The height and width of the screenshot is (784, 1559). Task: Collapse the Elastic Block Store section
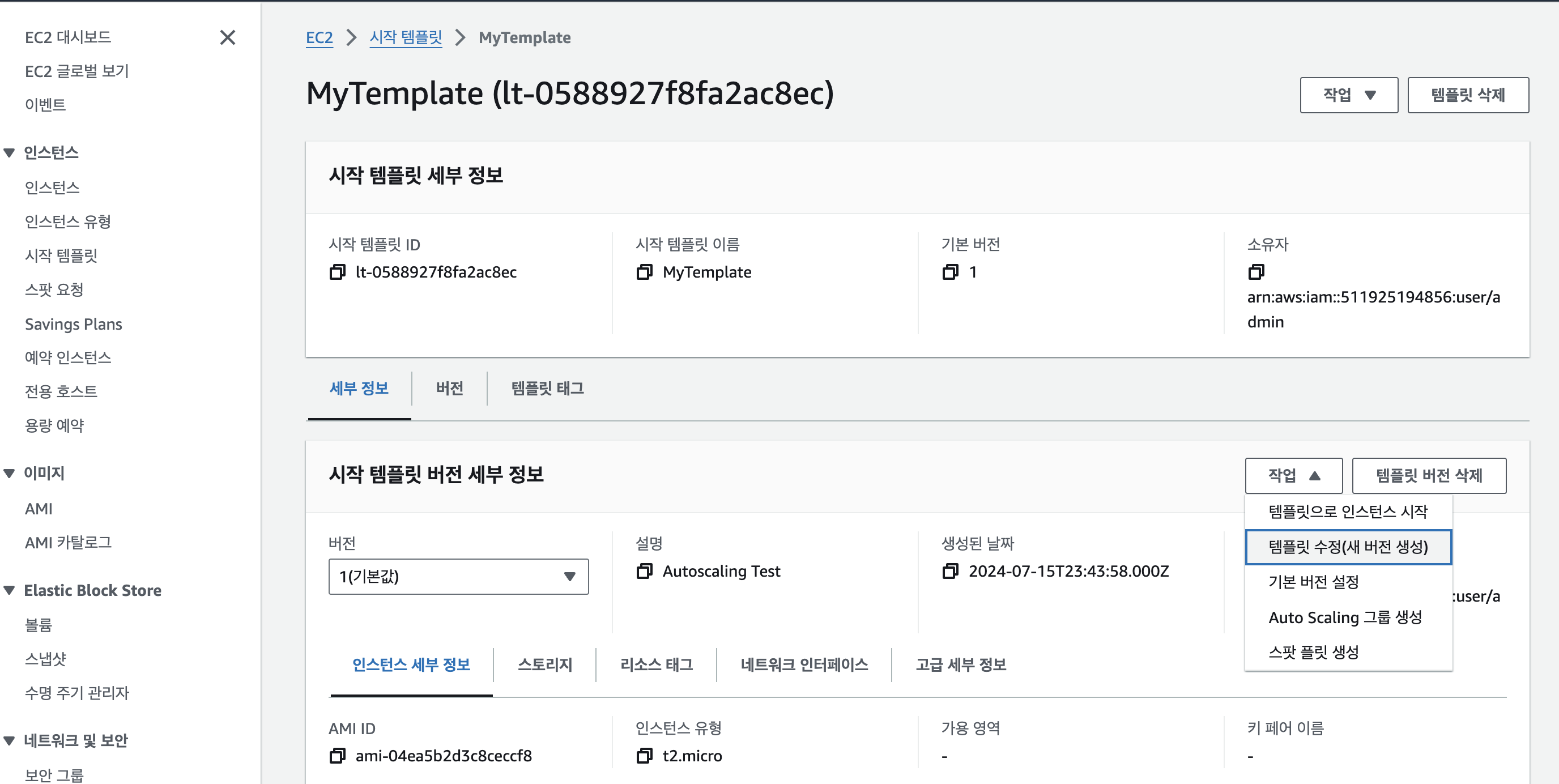click(10, 590)
